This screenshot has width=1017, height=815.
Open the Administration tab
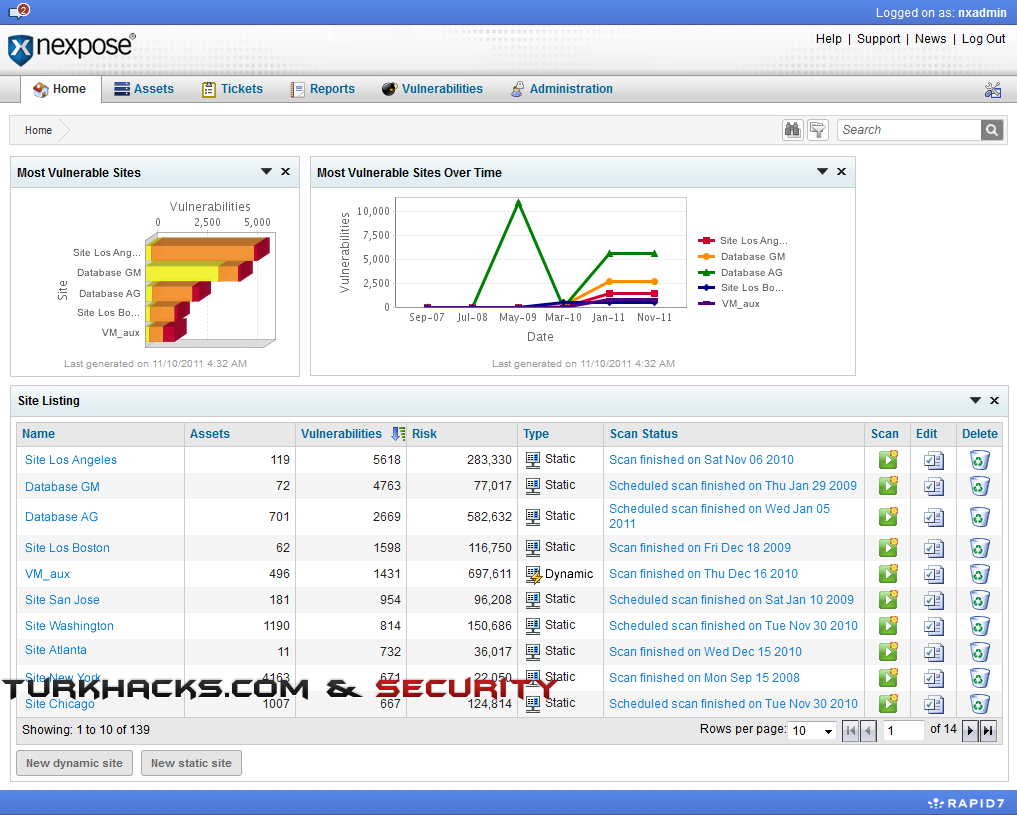pyautogui.click(x=562, y=89)
